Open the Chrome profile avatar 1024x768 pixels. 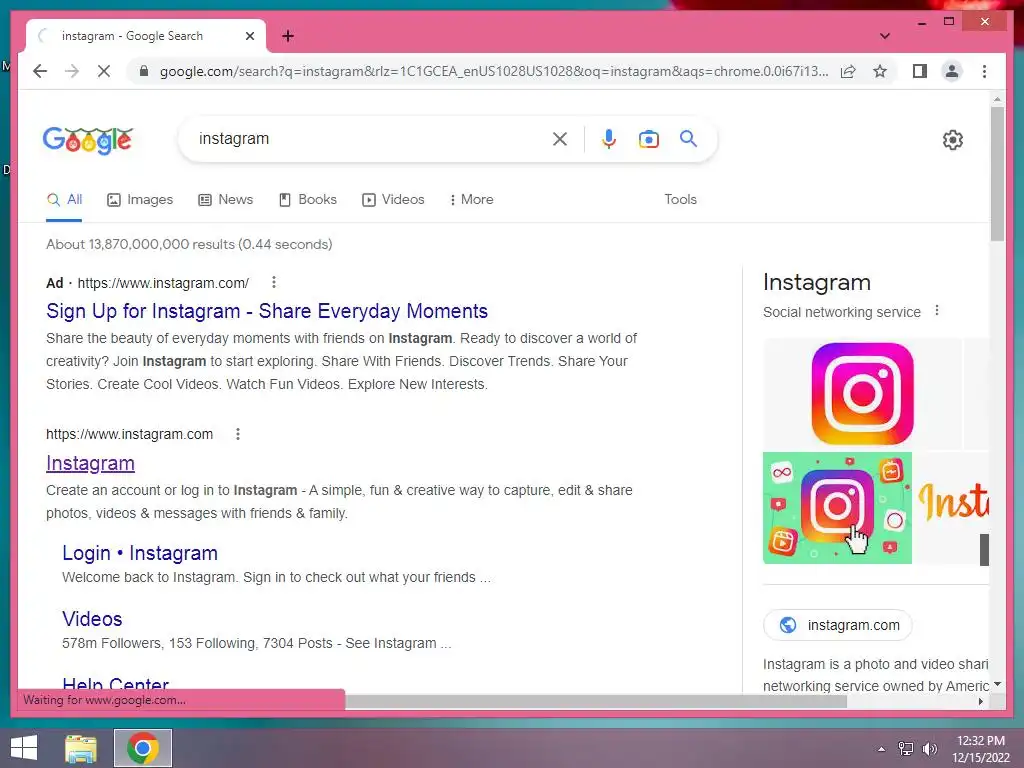(x=952, y=71)
